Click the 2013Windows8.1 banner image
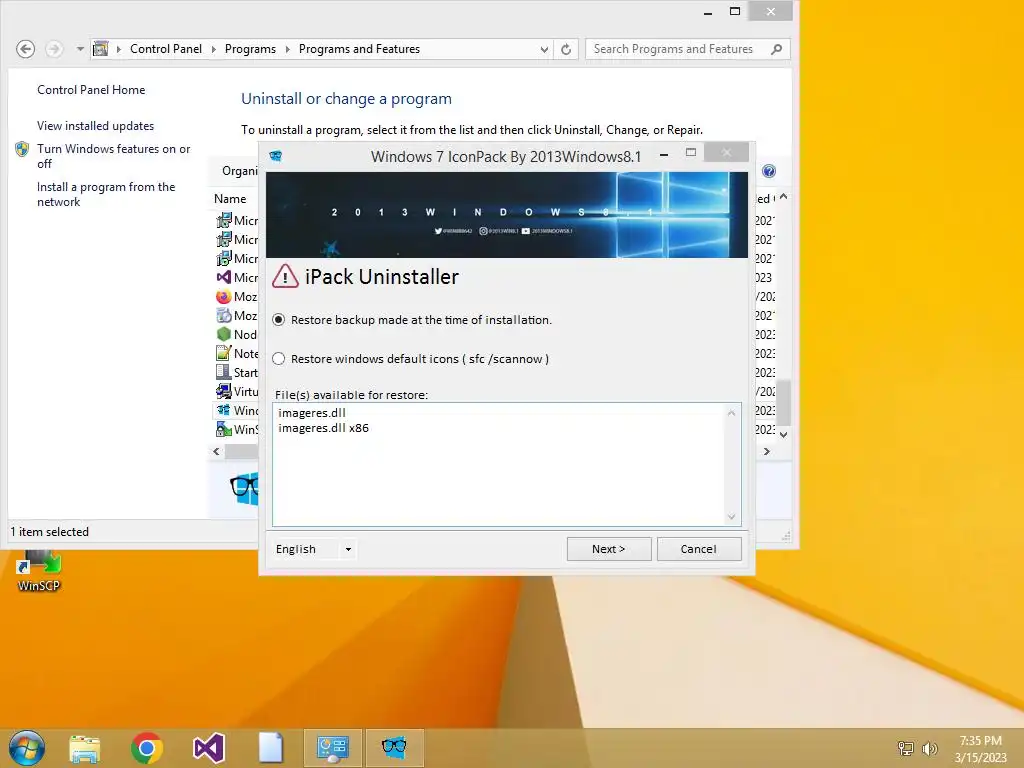This screenshot has width=1024, height=768. 507,215
